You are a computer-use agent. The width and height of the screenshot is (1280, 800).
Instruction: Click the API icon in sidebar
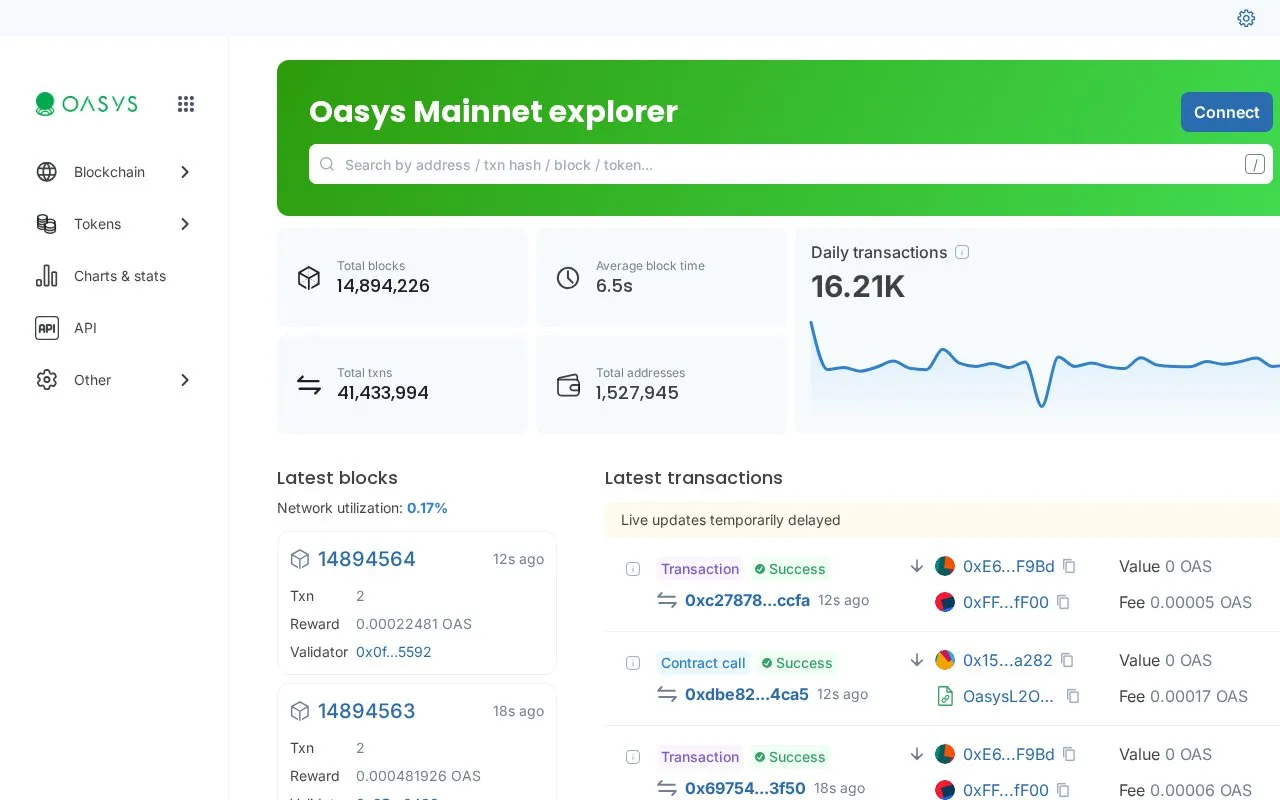47,328
